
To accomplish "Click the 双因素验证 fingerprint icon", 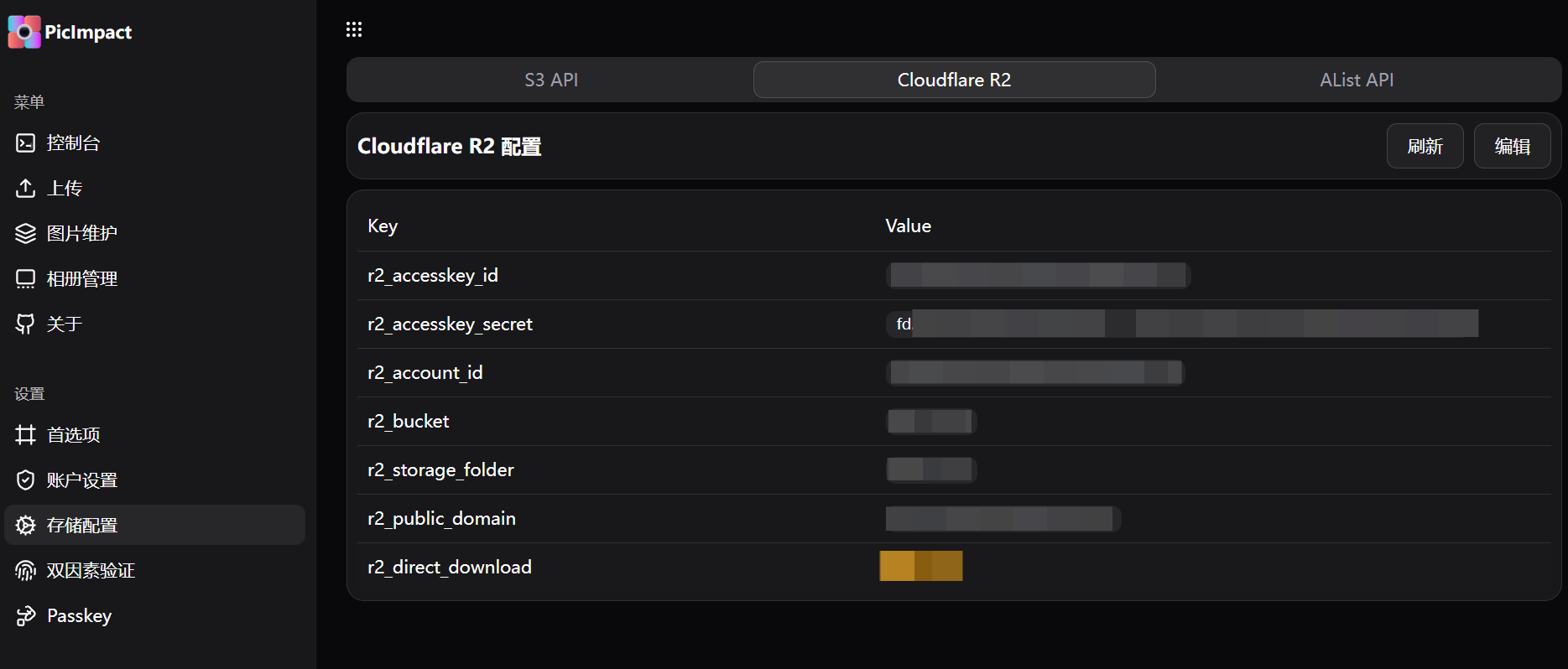I will coord(26,571).
